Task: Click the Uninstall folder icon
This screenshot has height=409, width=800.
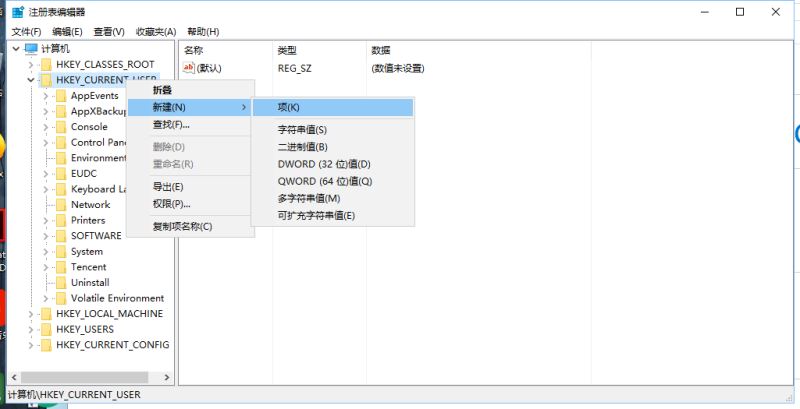Action: tap(61, 283)
